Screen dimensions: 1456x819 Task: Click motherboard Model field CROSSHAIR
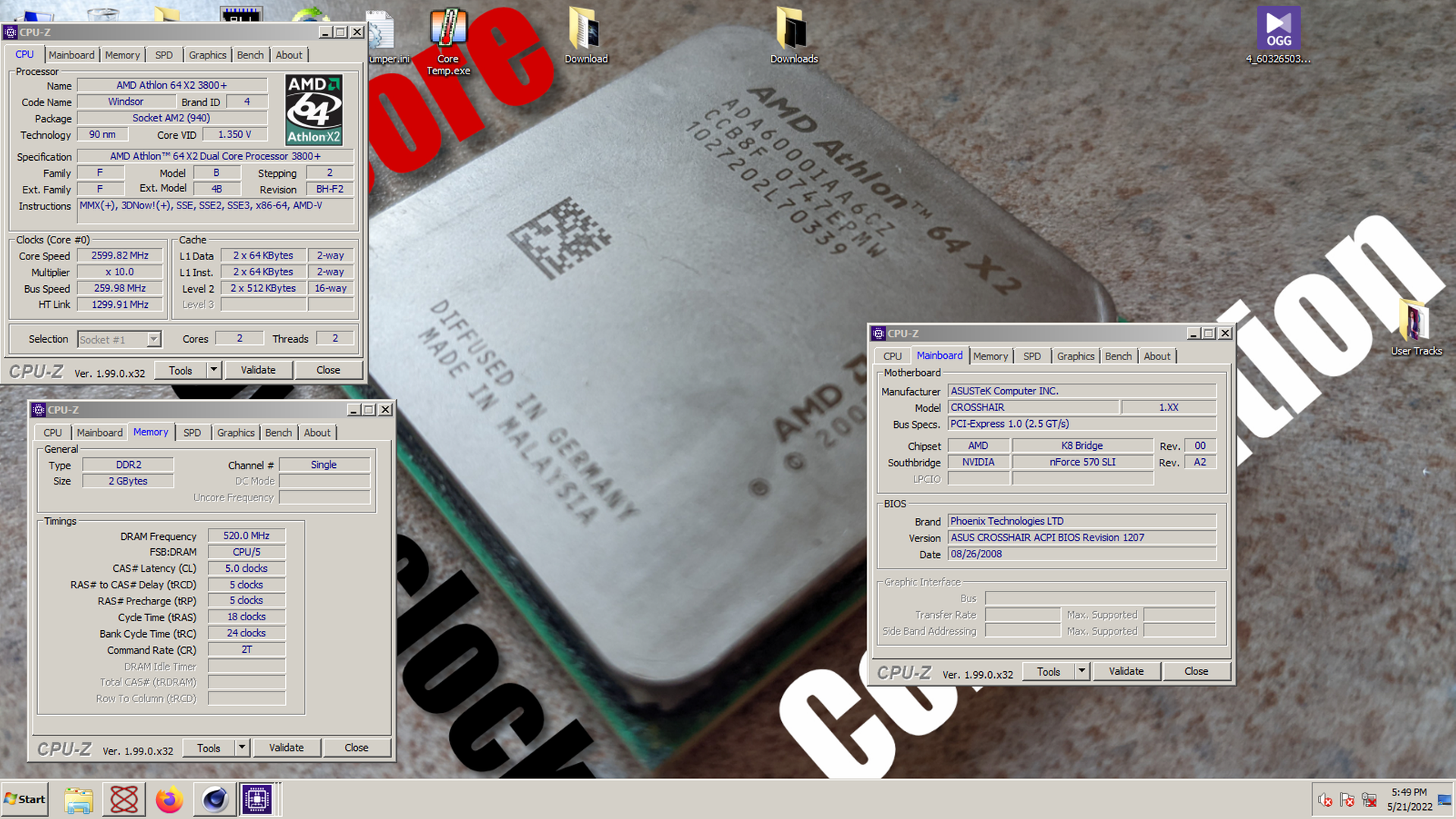1033,407
